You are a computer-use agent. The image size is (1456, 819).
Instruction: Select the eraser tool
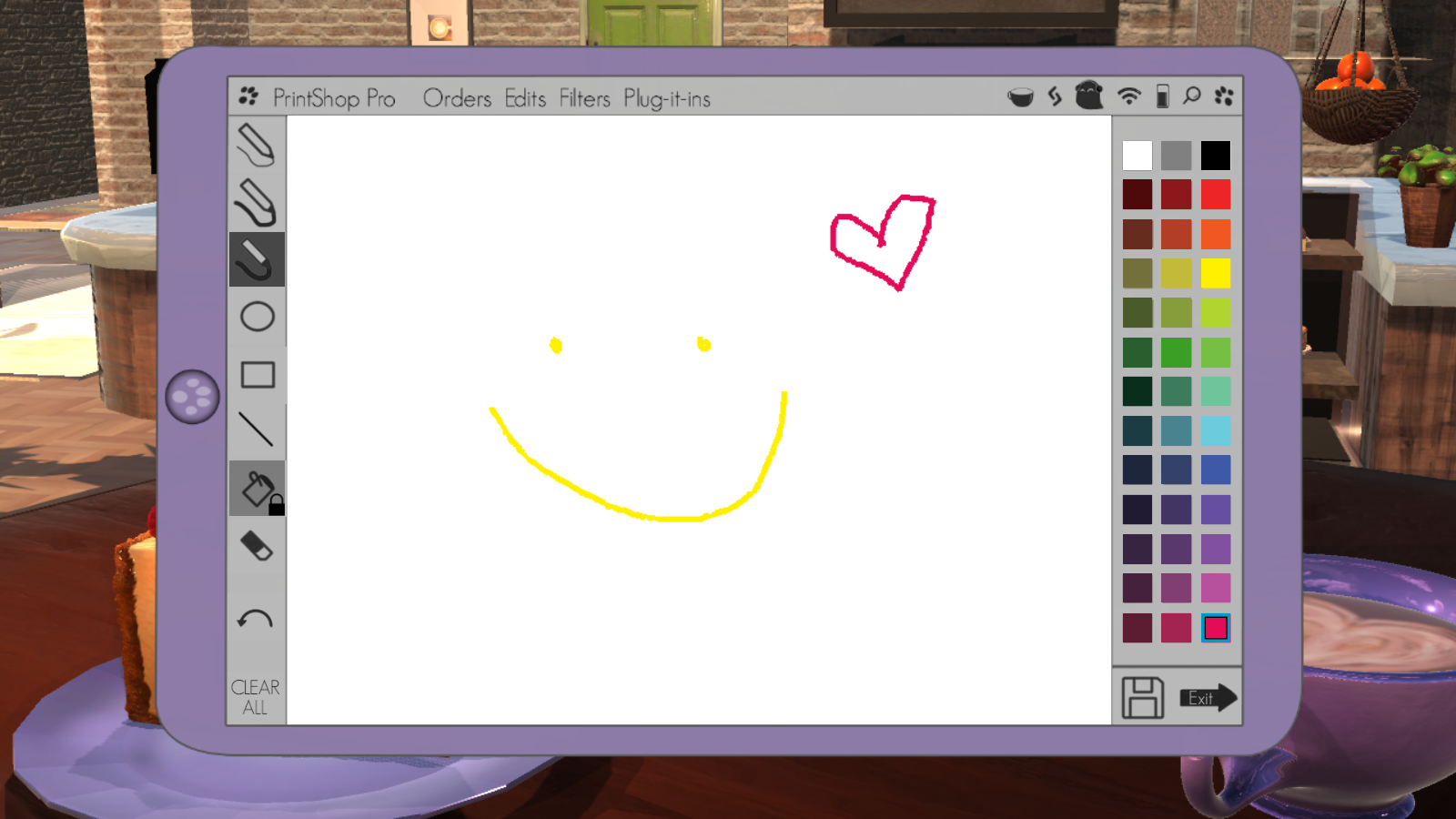click(x=256, y=546)
